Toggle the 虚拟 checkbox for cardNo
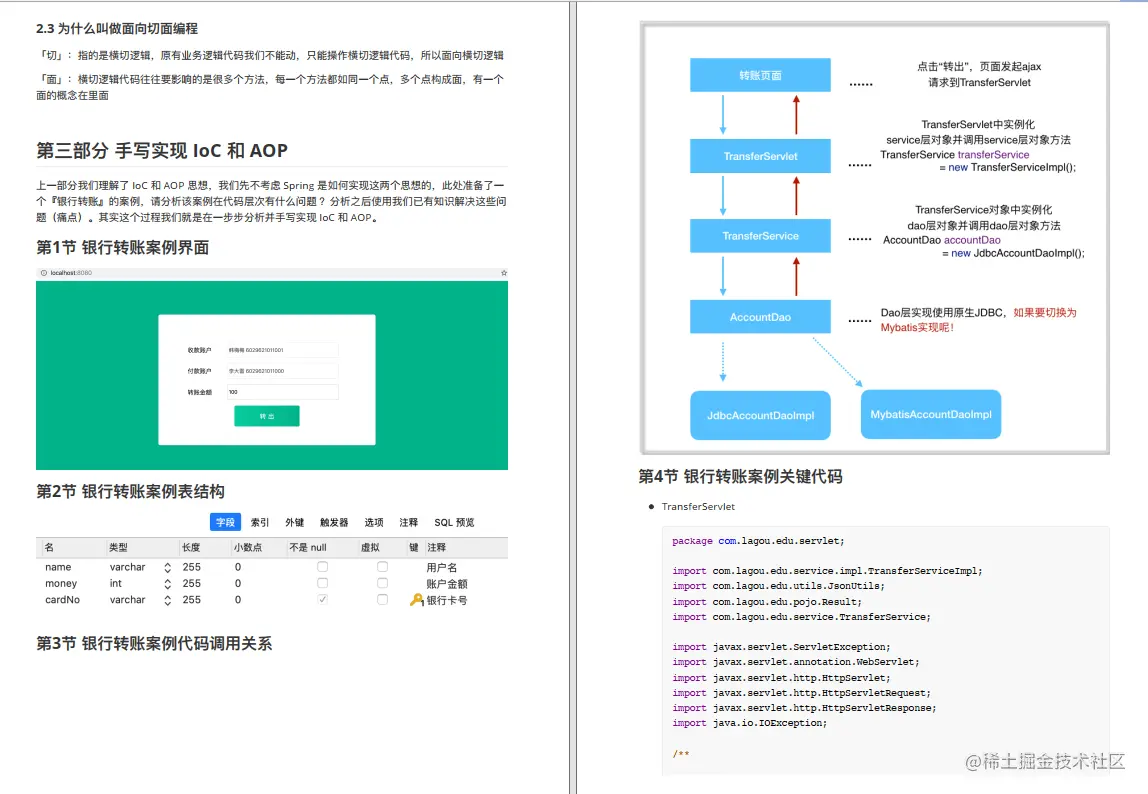This screenshot has height=794, width=1148. [x=382, y=599]
